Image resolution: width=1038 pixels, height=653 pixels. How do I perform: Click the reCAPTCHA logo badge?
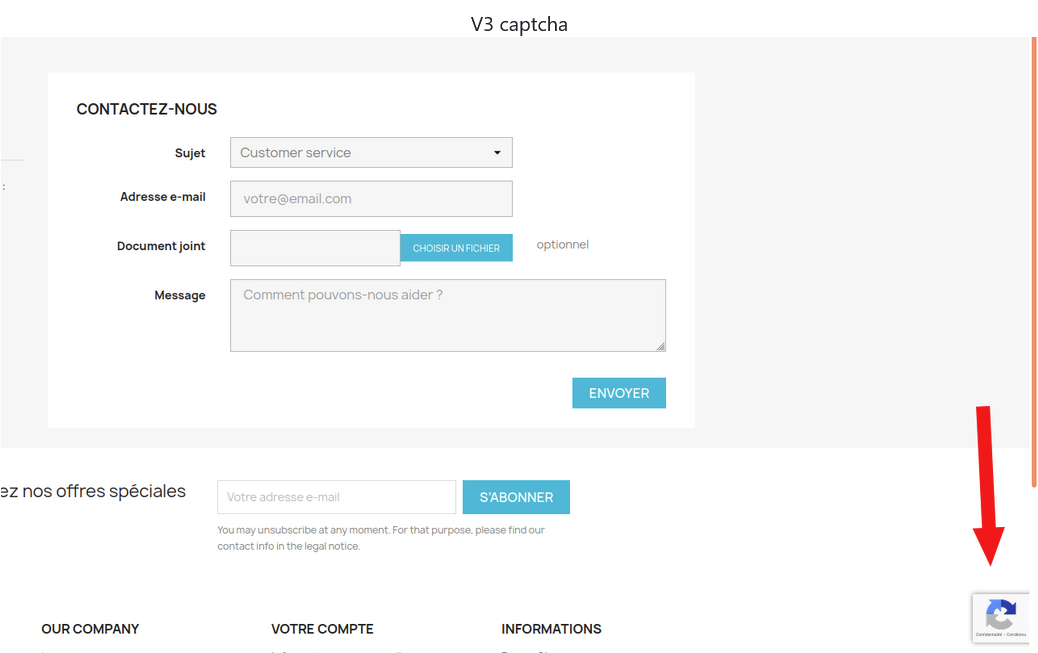click(x=1000, y=614)
